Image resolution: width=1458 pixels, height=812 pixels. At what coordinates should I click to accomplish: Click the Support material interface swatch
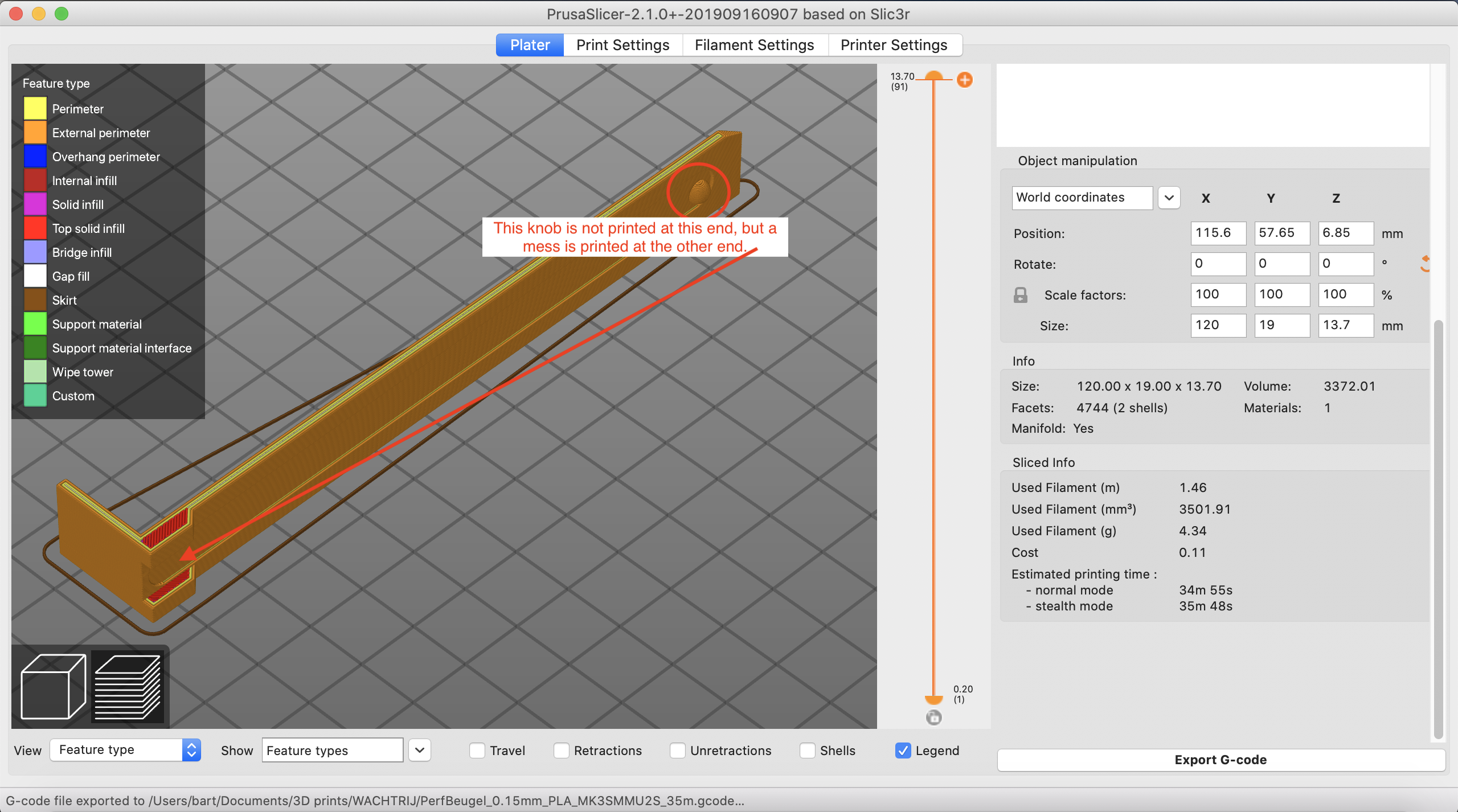[35, 347]
